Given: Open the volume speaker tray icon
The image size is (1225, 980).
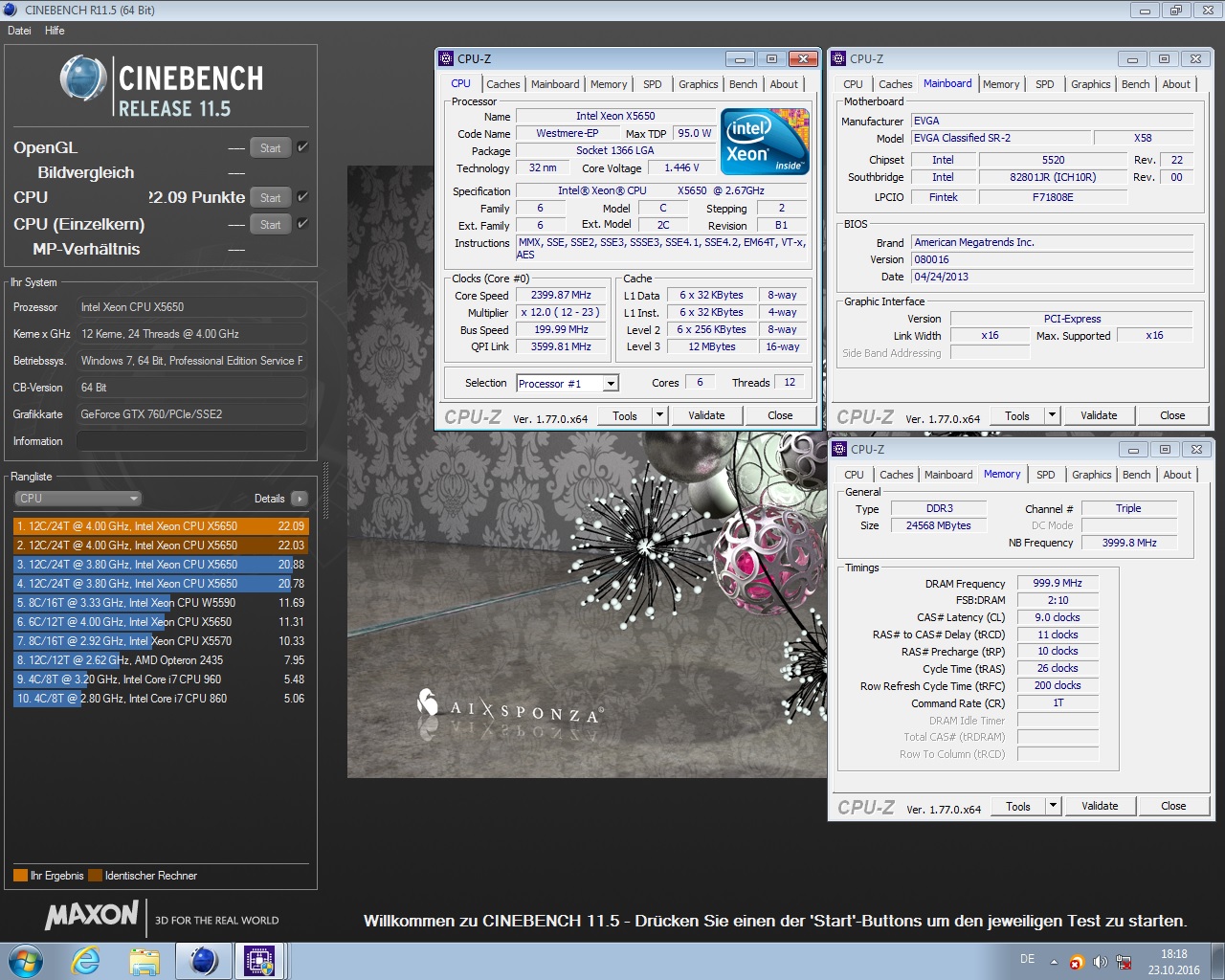Looking at the screenshot, I should pyautogui.click(x=1100, y=962).
